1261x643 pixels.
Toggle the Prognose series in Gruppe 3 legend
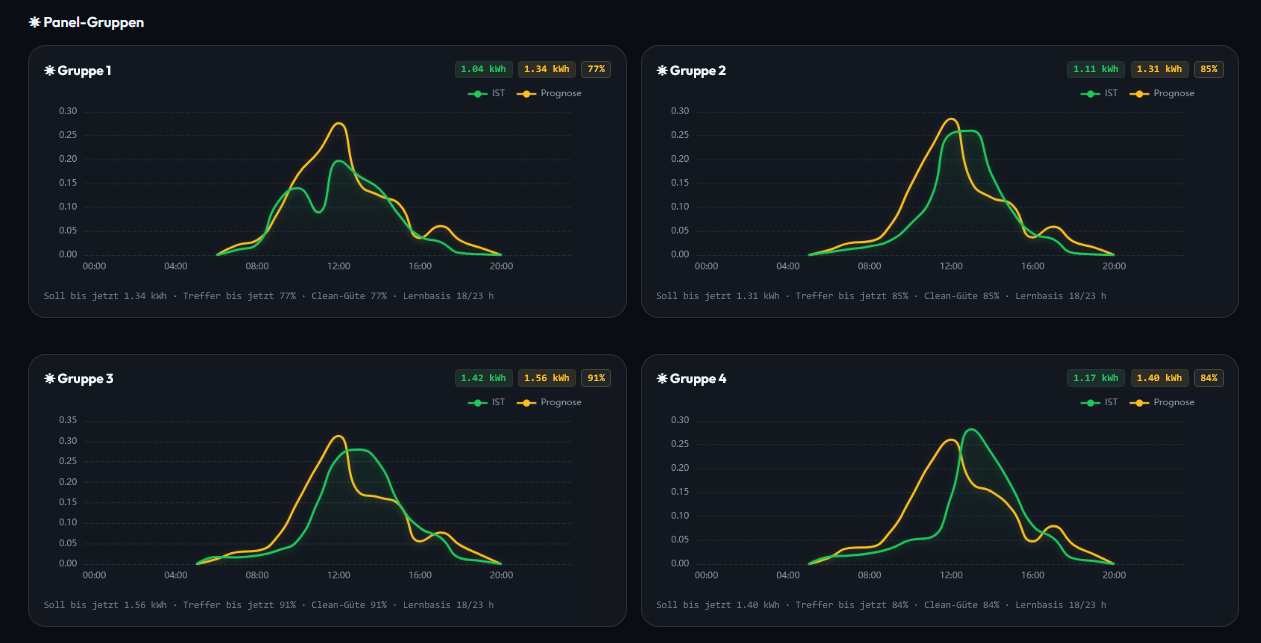(x=548, y=402)
